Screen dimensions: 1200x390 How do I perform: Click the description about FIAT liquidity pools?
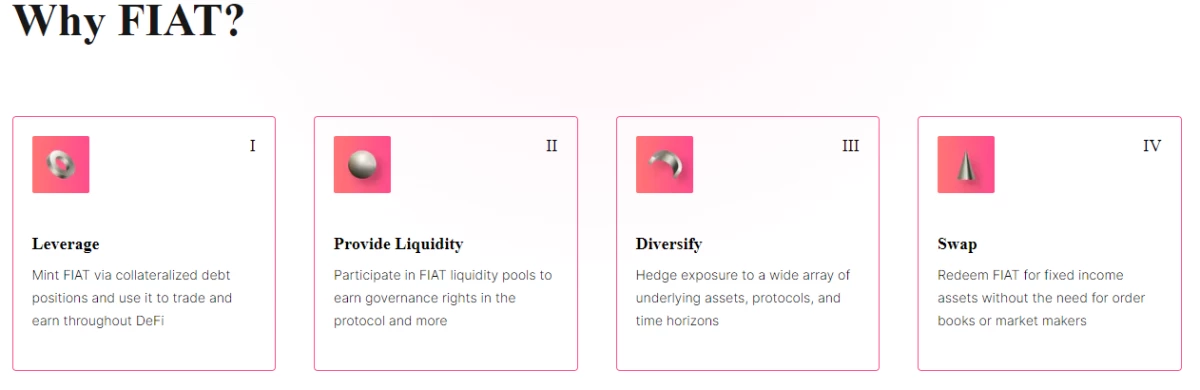pyautogui.click(x=443, y=298)
